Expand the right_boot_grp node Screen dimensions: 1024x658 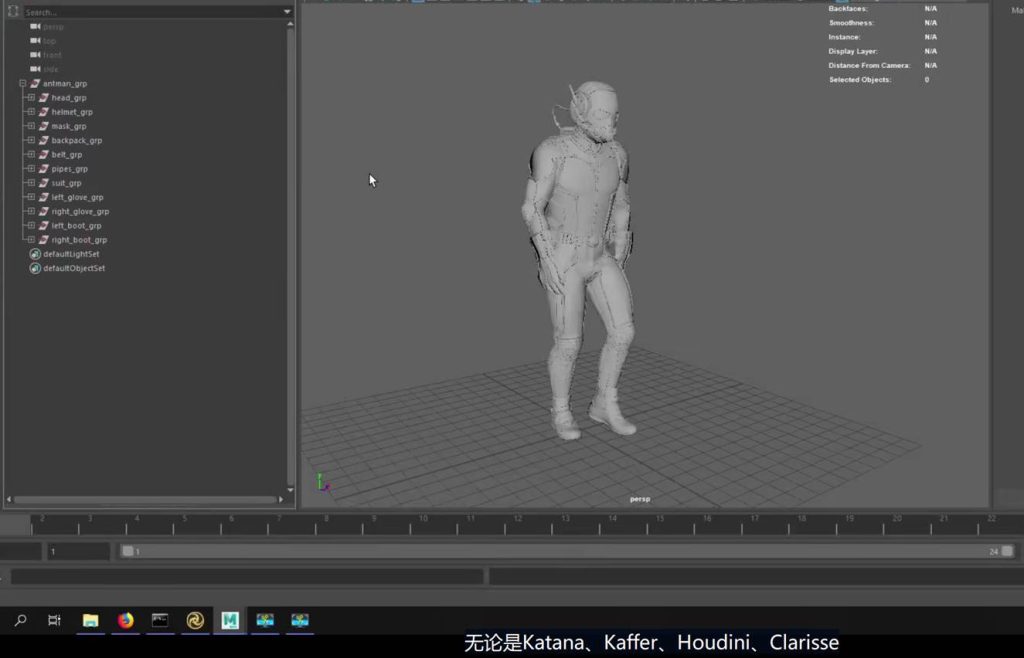[x=31, y=240]
